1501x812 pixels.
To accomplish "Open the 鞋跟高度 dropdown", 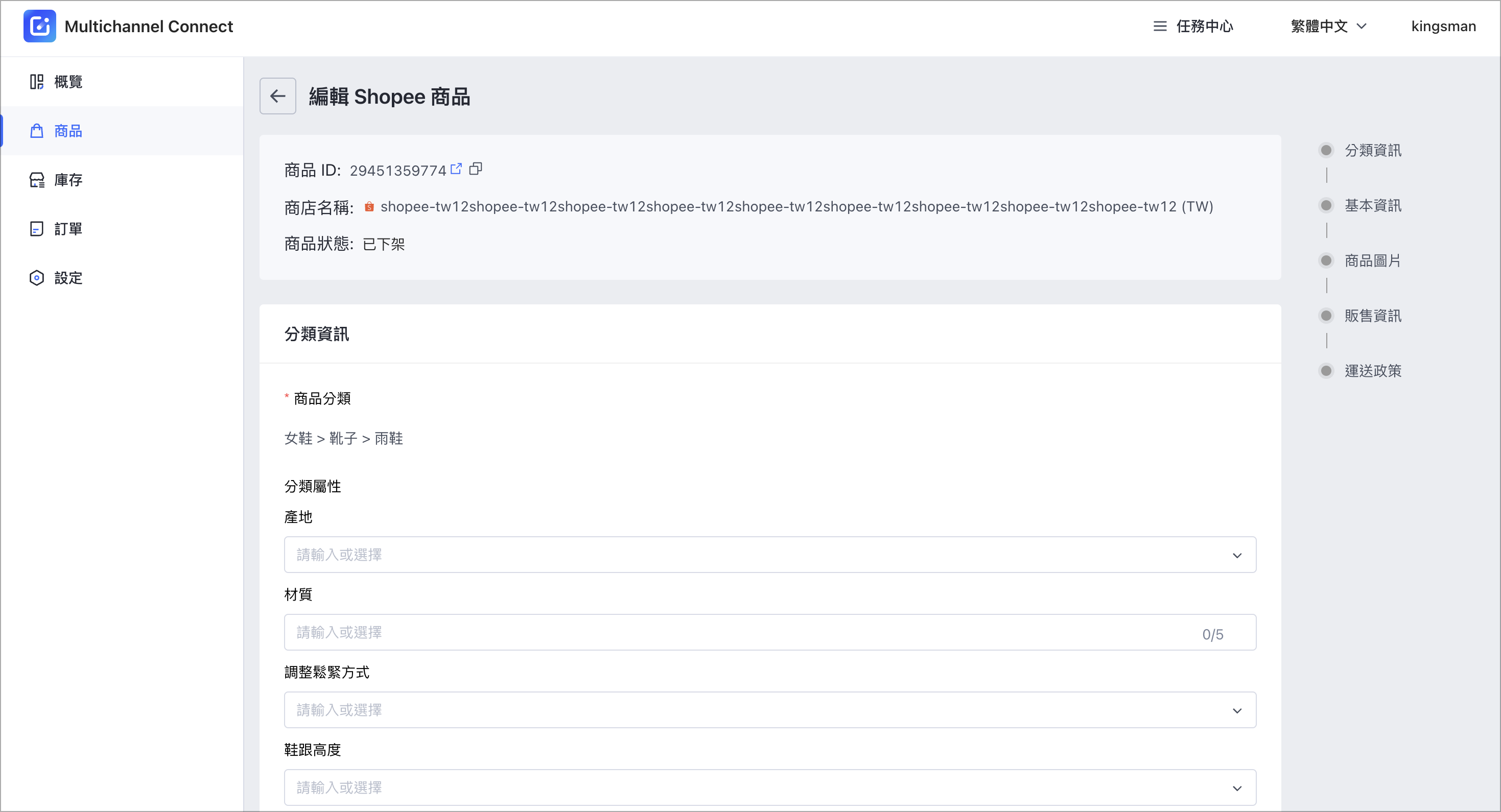I will (770, 787).
